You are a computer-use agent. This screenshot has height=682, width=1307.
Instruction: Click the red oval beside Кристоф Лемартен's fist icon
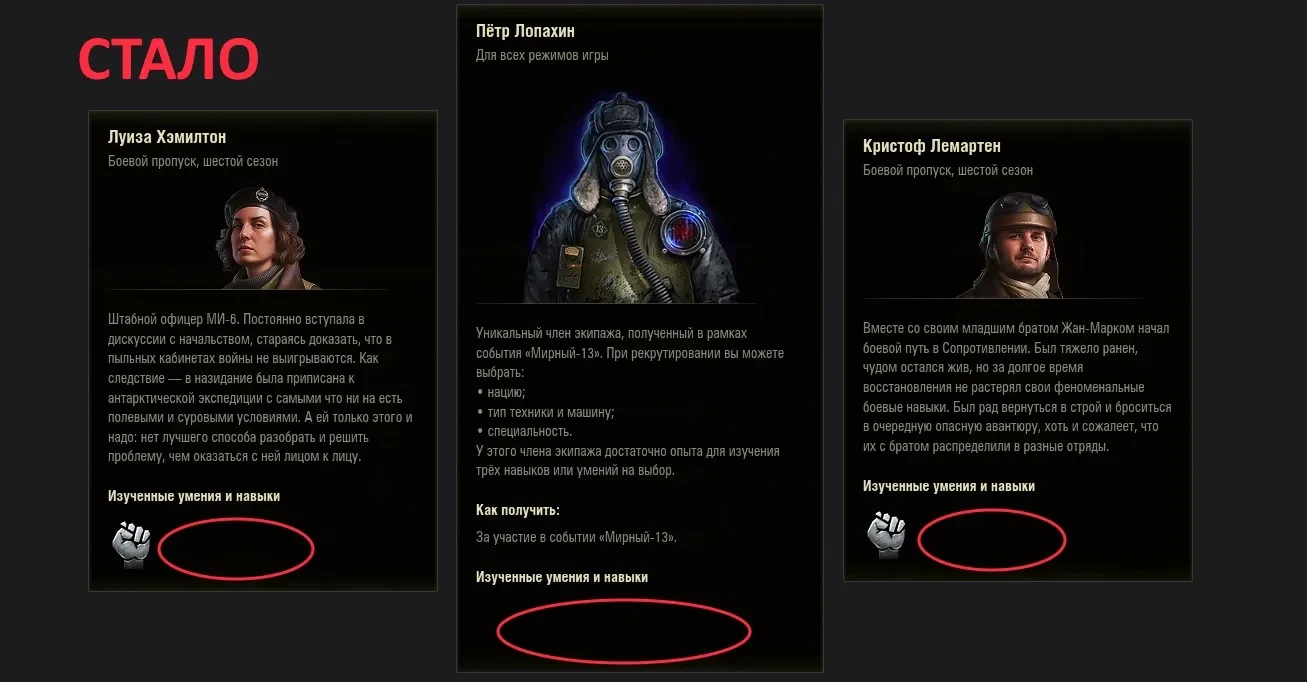(992, 540)
